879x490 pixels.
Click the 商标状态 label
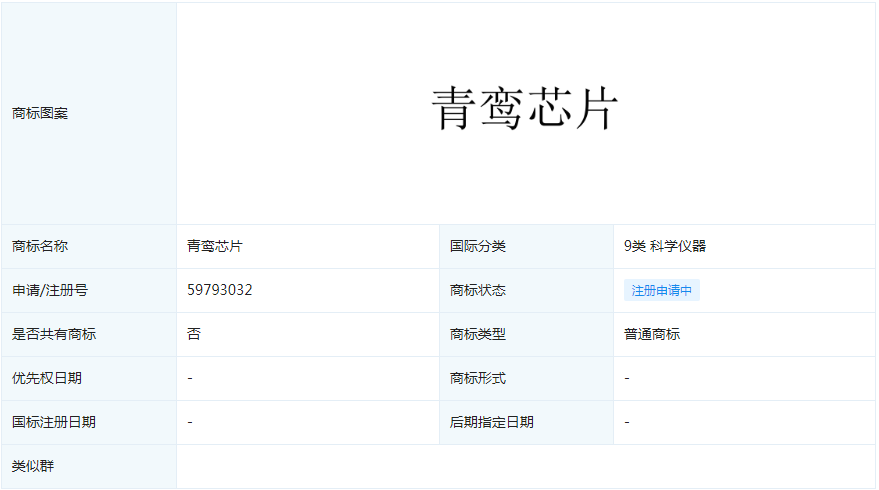[x=478, y=290]
